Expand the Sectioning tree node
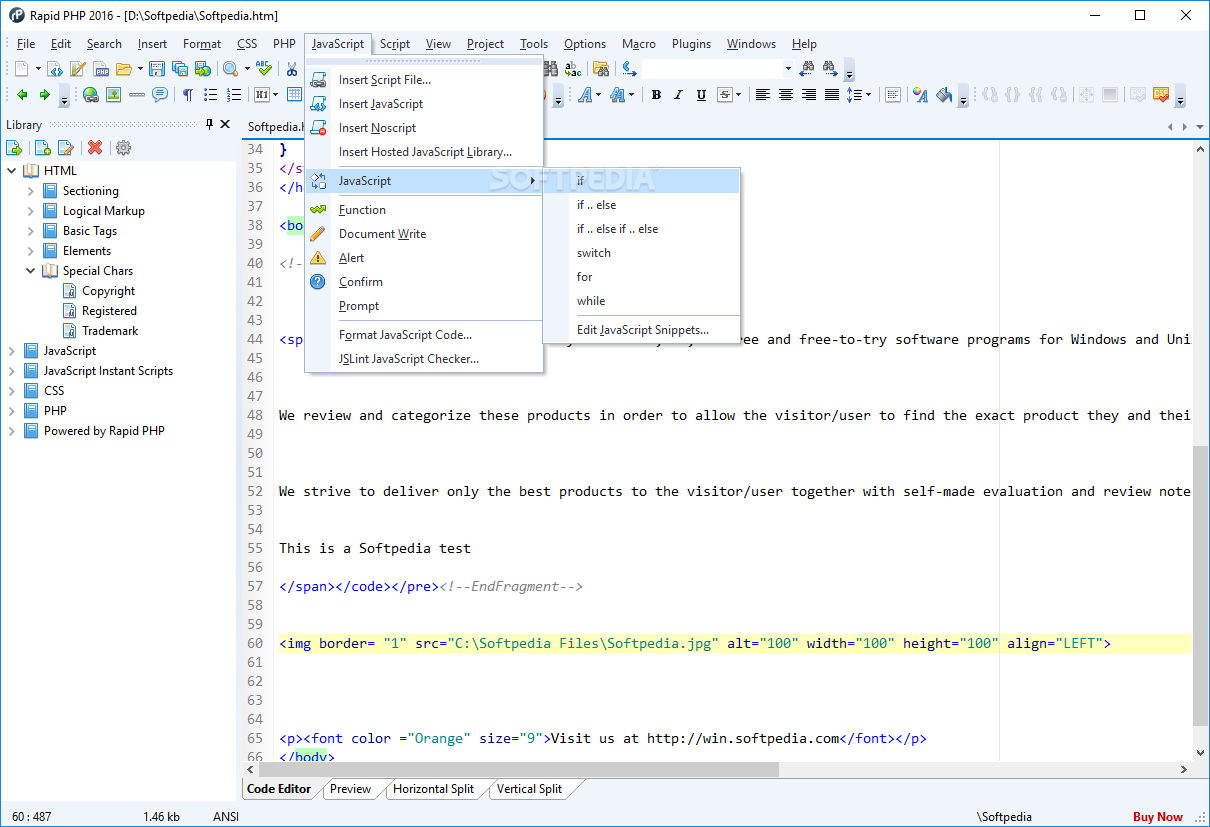This screenshot has width=1210, height=827. pos(31,191)
